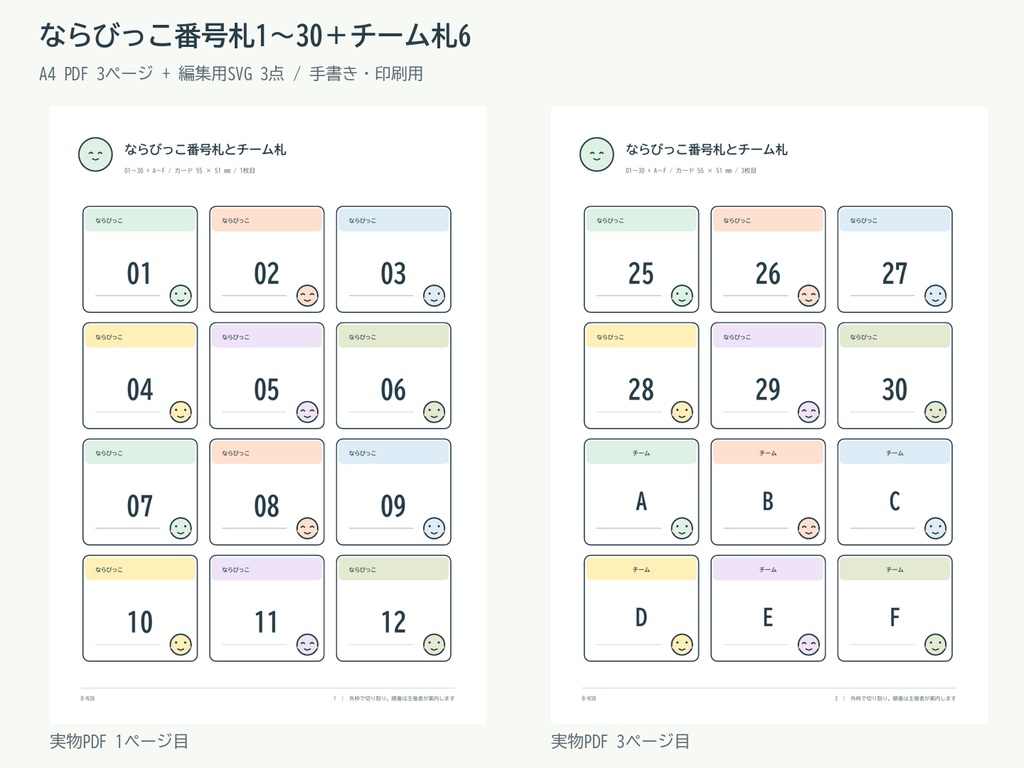Click the page 1 spec line ending 1枚目
This screenshot has width=1024, height=768.
coord(189,170)
